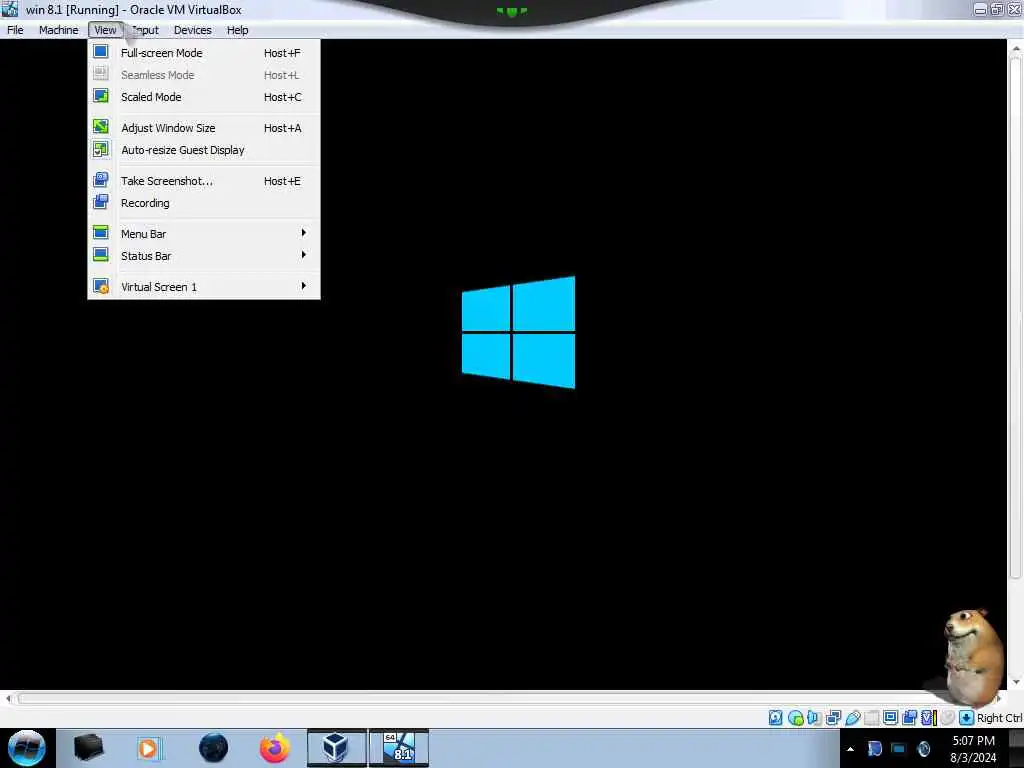Click hard disk activity status icon
The height and width of the screenshot is (768, 1024).
[x=775, y=718]
